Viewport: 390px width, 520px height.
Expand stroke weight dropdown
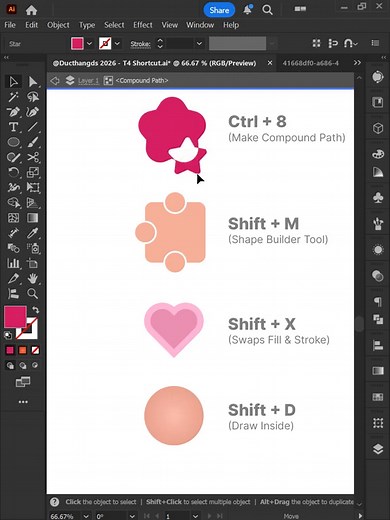[x=199, y=43]
